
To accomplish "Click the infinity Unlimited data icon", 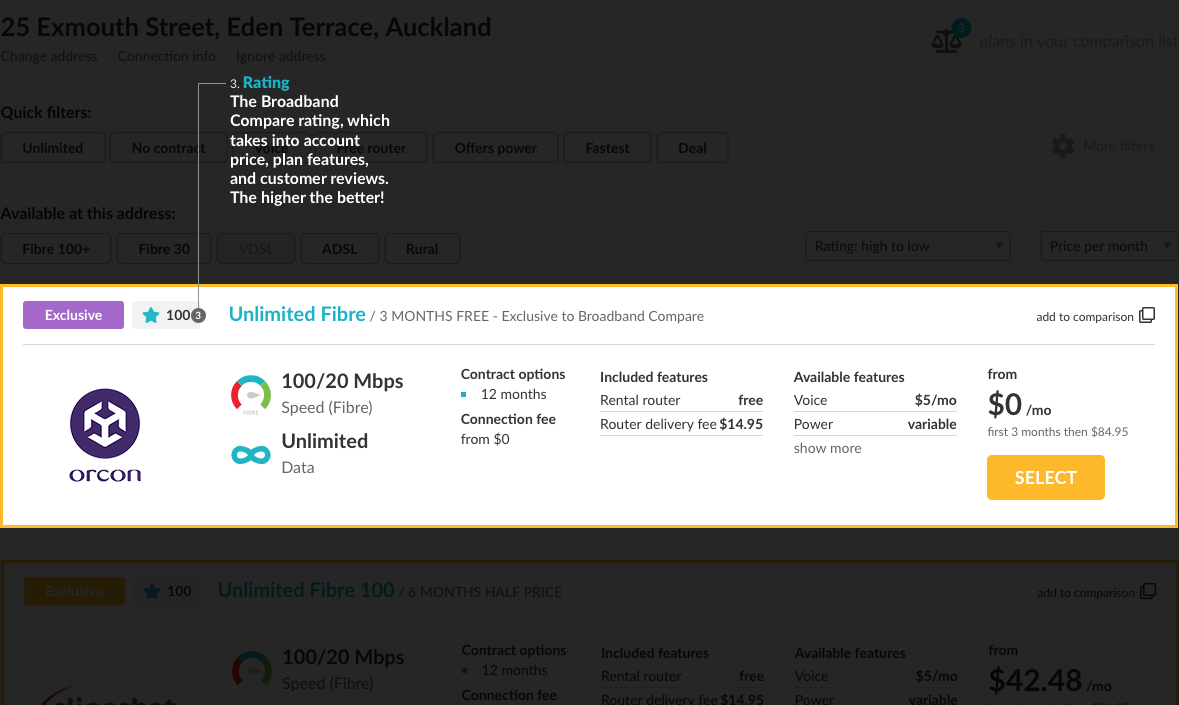I will point(250,455).
